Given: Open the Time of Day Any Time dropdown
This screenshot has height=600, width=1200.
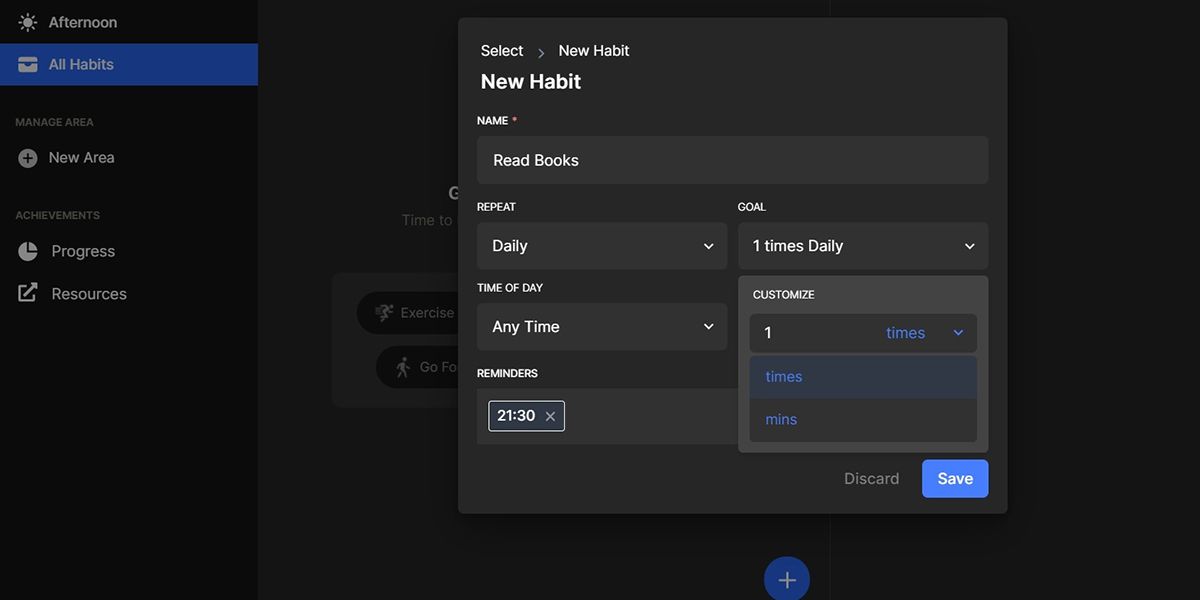Looking at the screenshot, I should pos(602,327).
